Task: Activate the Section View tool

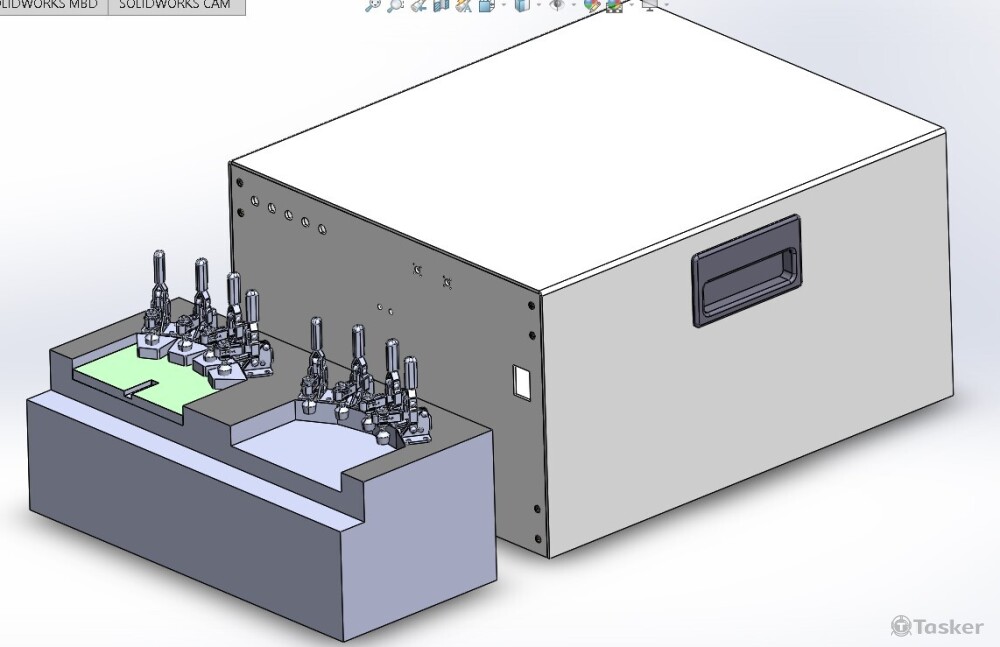Action: [x=440, y=5]
